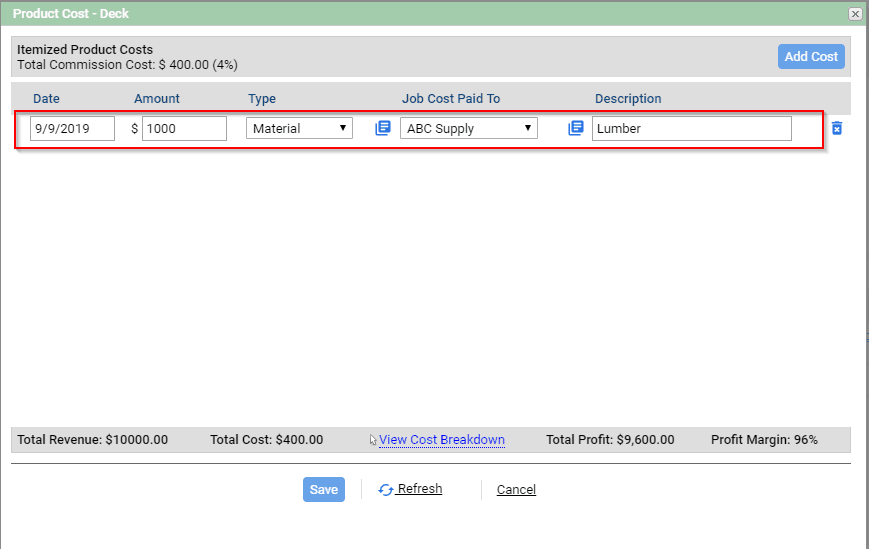Click the Total Profit: $9,600.00 text
Viewport: 869px width, 549px height.
click(x=610, y=440)
